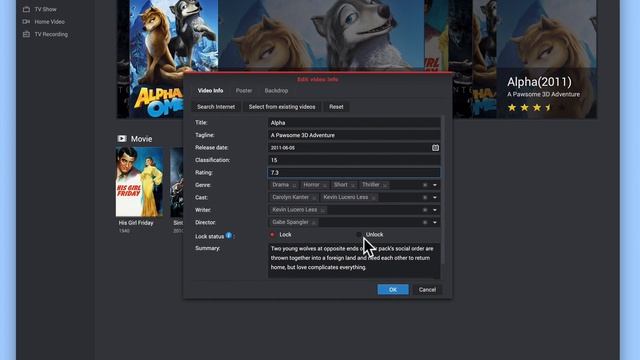
Task: Click the Reset button
Action: click(336, 107)
